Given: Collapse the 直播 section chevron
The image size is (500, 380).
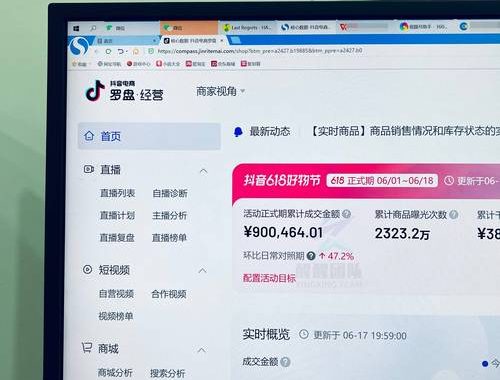Looking at the screenshot, I should tap(203, 171).
